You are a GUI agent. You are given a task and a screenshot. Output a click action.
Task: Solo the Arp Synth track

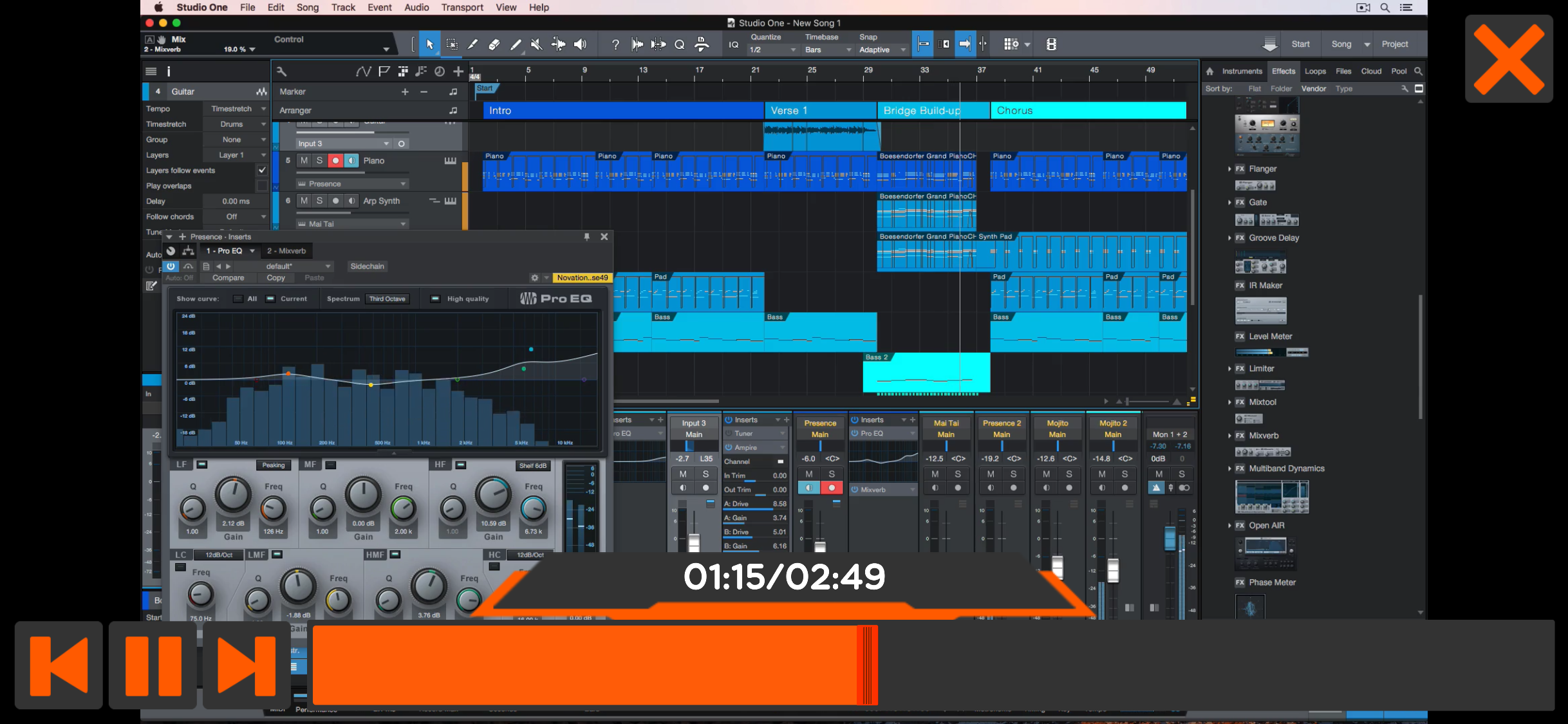319,201
